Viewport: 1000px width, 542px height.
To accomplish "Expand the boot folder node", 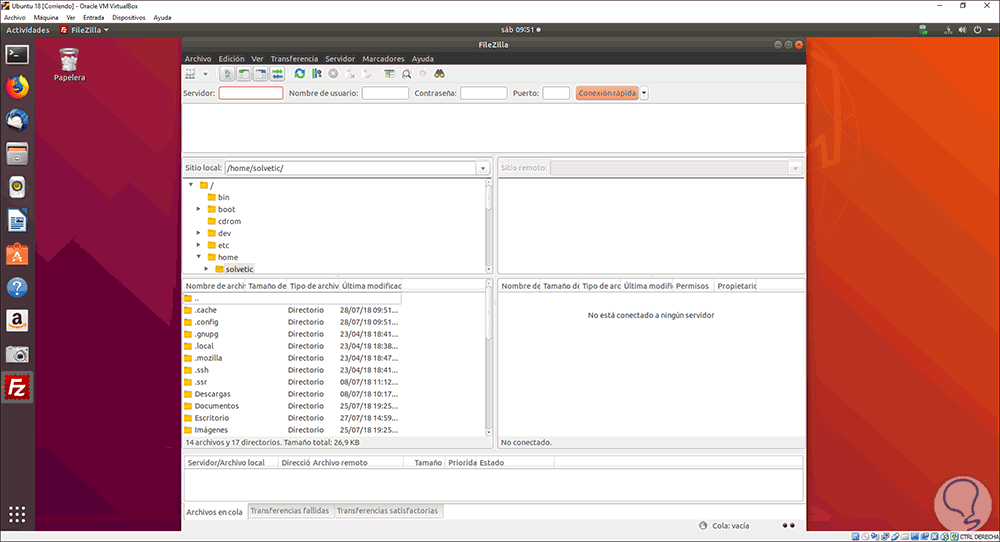I will pos(198,209).
